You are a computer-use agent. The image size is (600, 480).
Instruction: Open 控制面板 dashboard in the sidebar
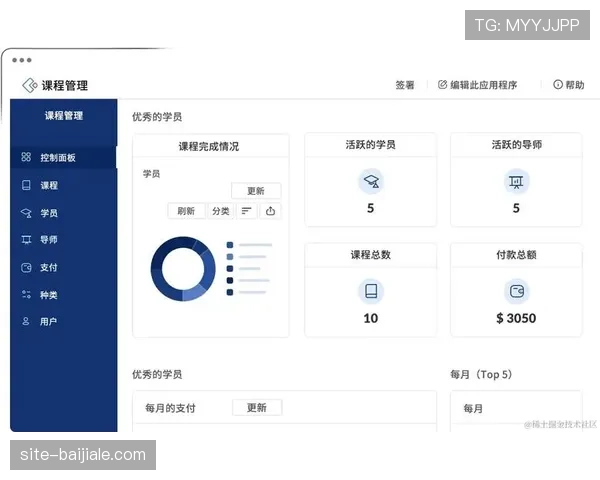click(64, 157)
